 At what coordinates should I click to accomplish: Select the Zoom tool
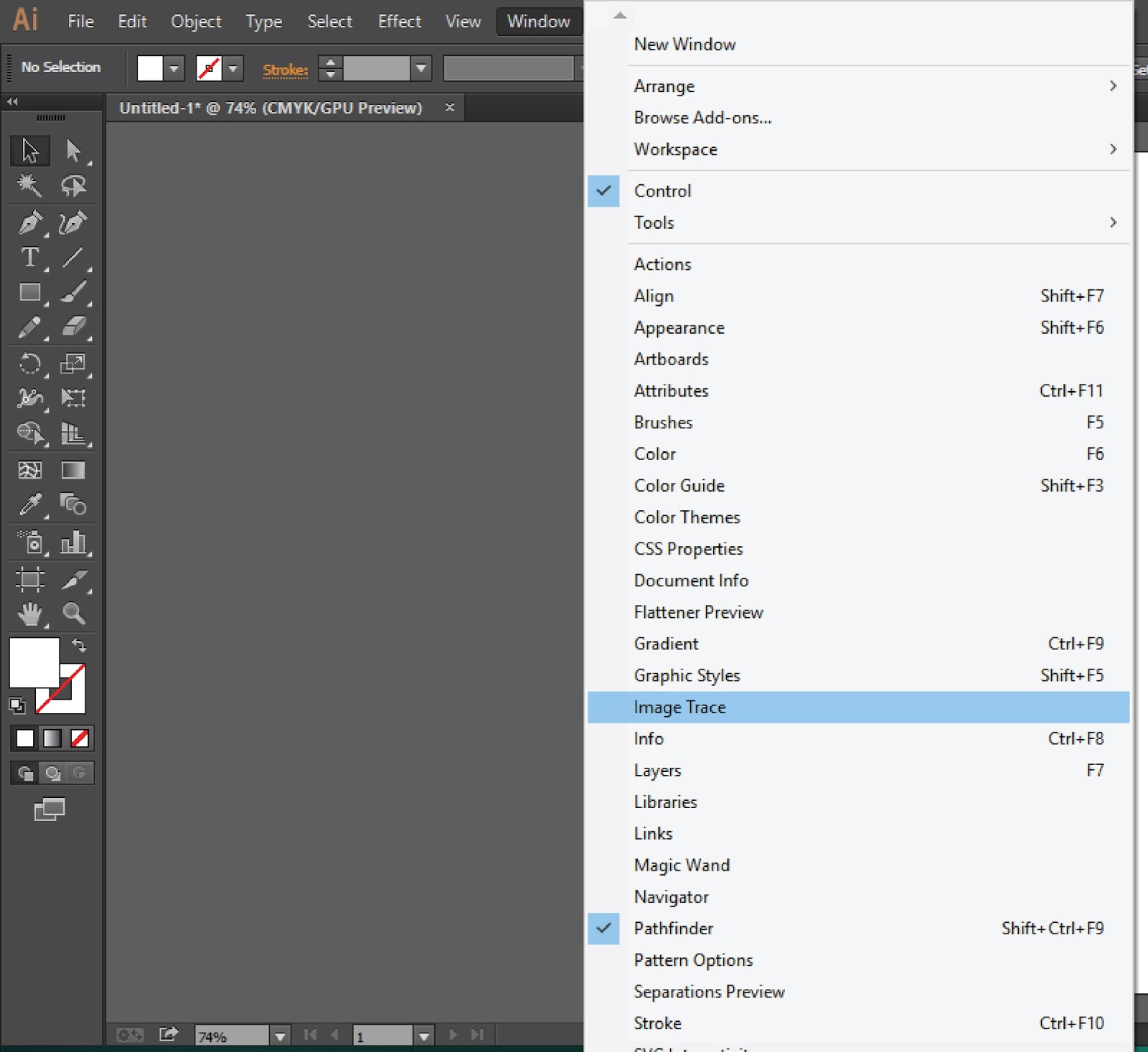point(75,614)
